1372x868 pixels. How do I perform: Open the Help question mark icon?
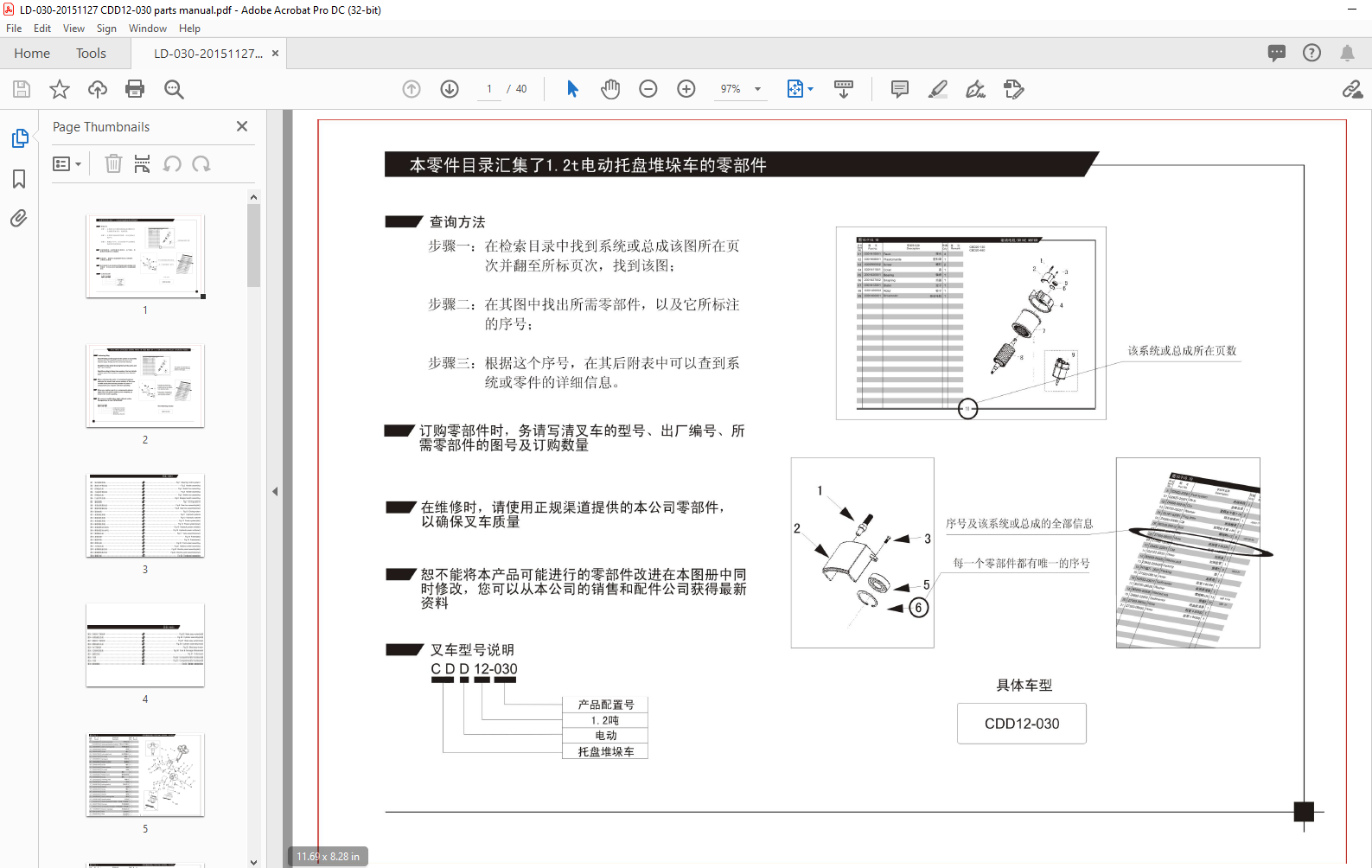[1311, 53]
